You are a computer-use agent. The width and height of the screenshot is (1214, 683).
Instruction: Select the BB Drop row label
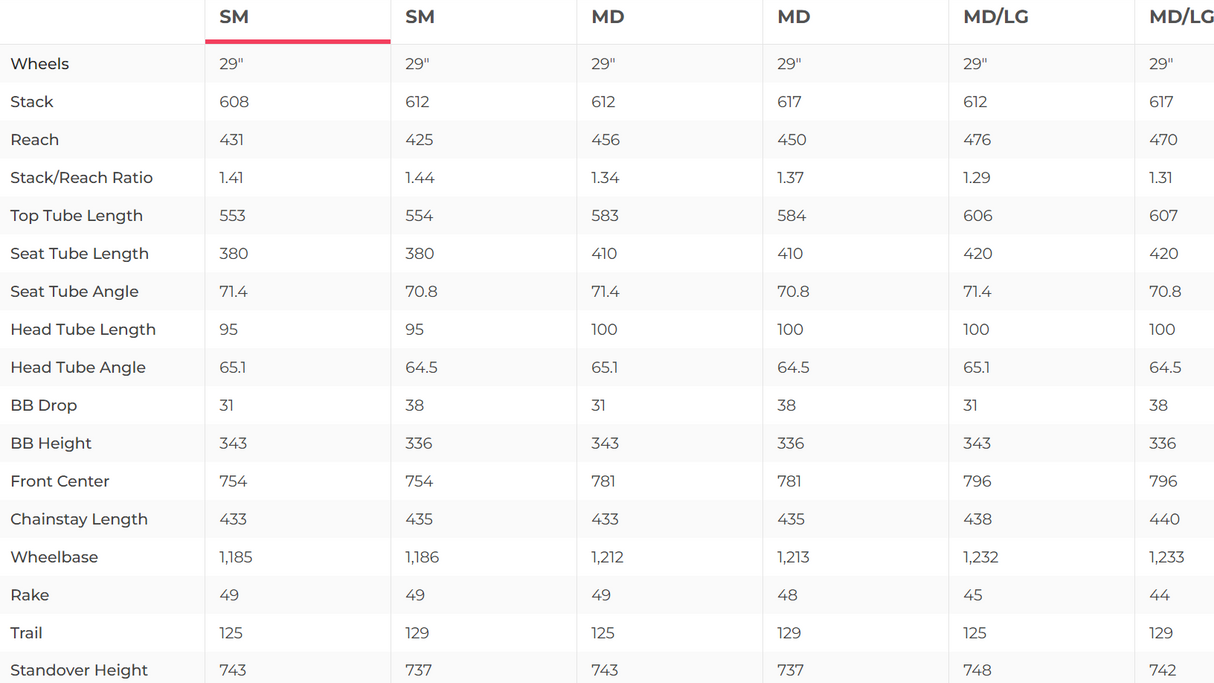(x=44, y=406)
